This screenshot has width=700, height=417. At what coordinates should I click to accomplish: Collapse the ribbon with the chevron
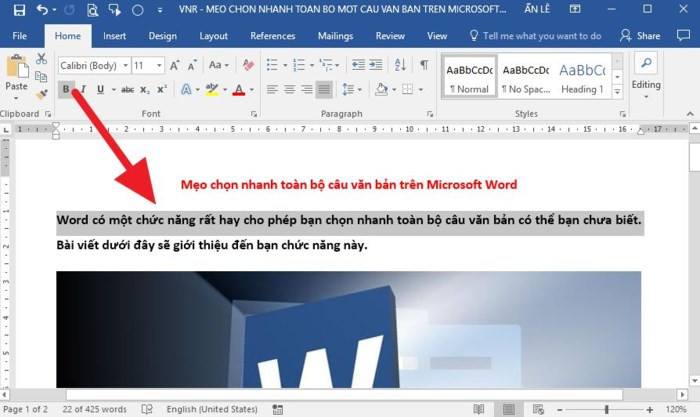coord(690,114)
